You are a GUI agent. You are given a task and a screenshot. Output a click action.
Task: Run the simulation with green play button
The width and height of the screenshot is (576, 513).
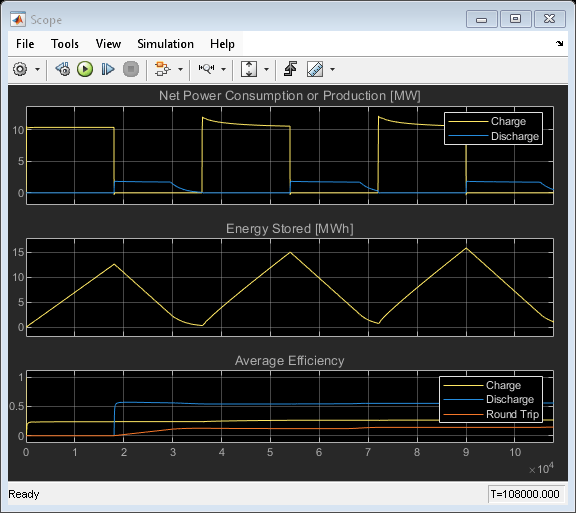pyautogui.click(x=85, y=69)
